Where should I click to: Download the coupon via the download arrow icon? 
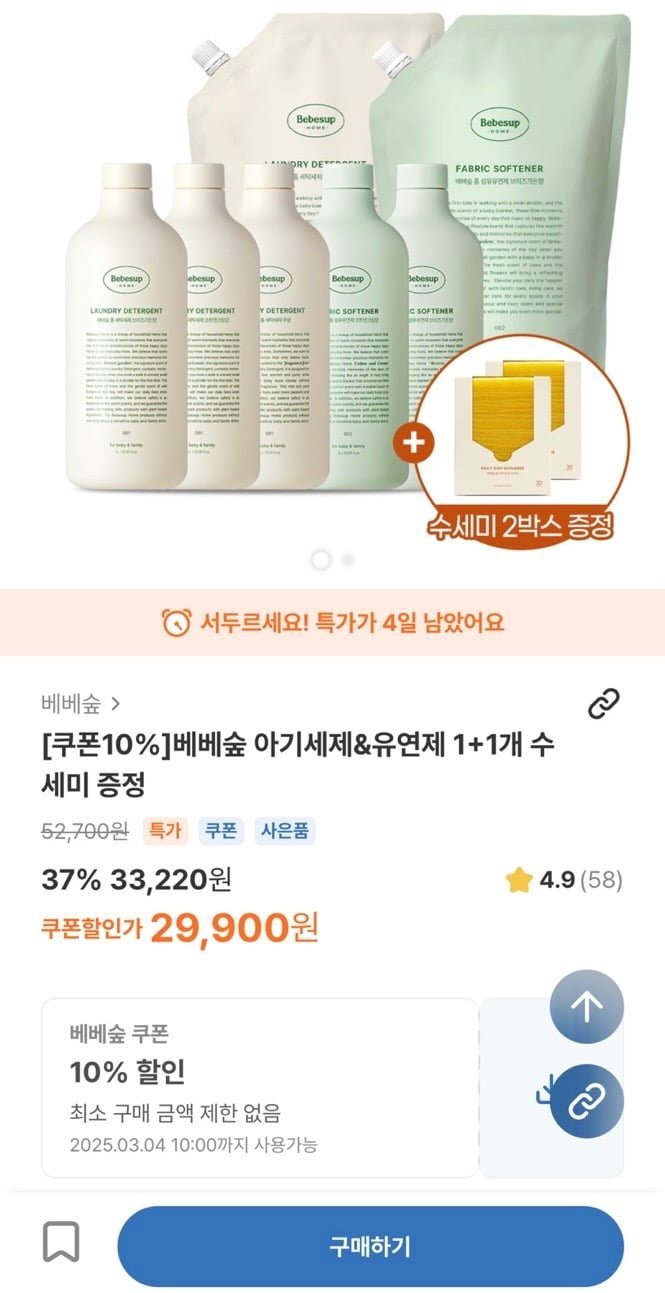point(543,1088)
